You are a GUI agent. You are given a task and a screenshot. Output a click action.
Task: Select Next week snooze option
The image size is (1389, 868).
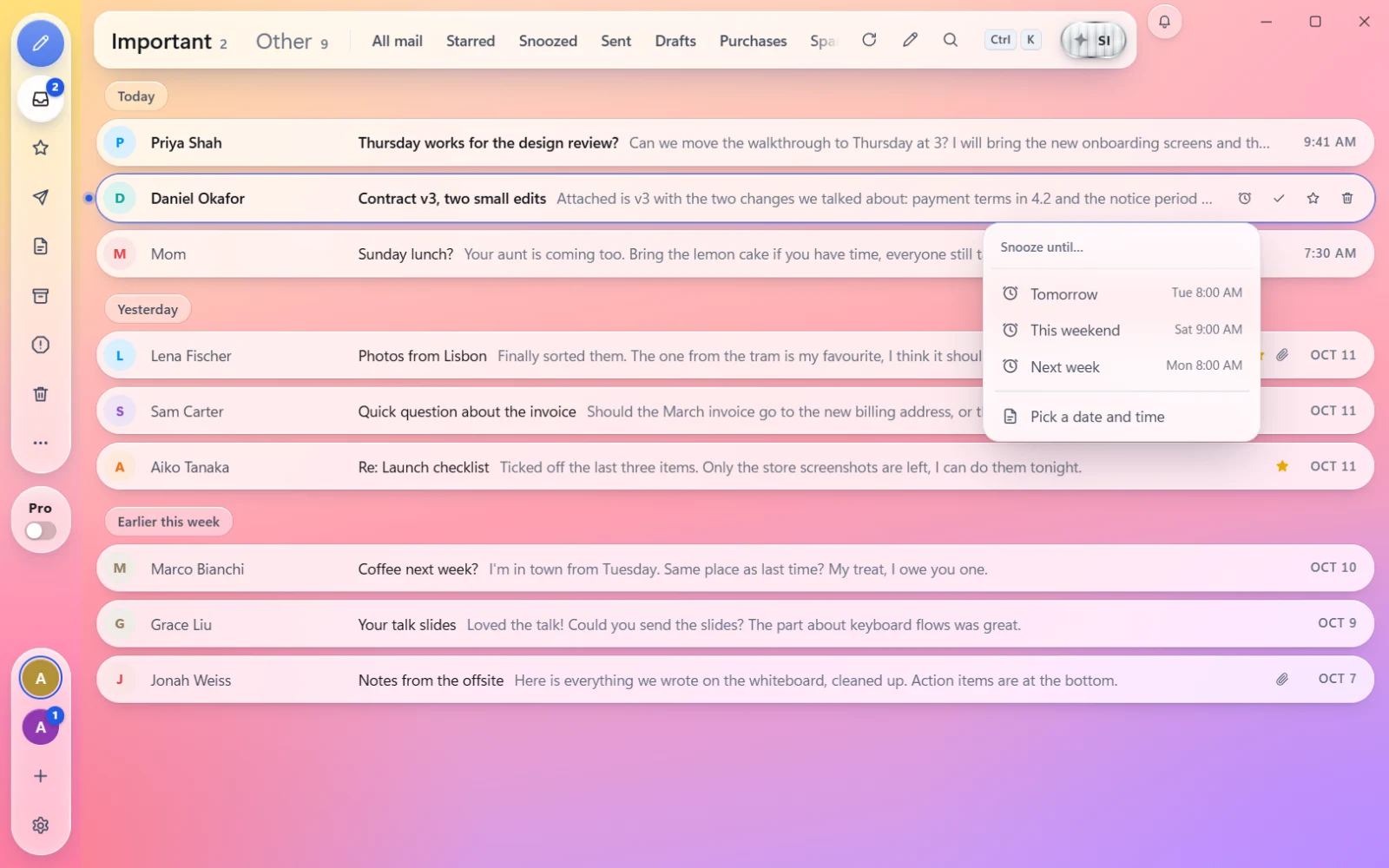pos(1122,366)
